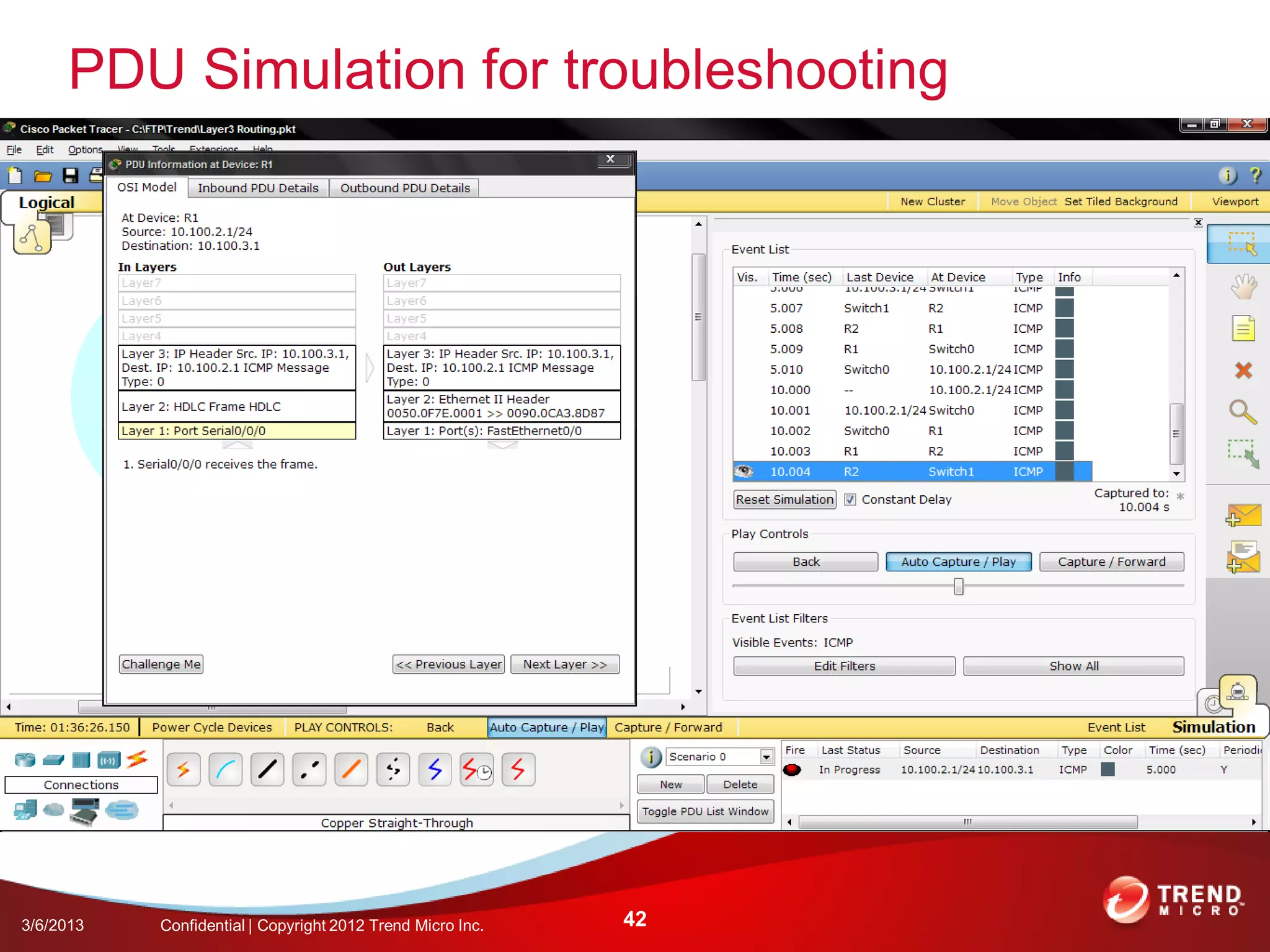Toggle the Constant Delay checkbox
The image size is (1270, 952).
850,500
